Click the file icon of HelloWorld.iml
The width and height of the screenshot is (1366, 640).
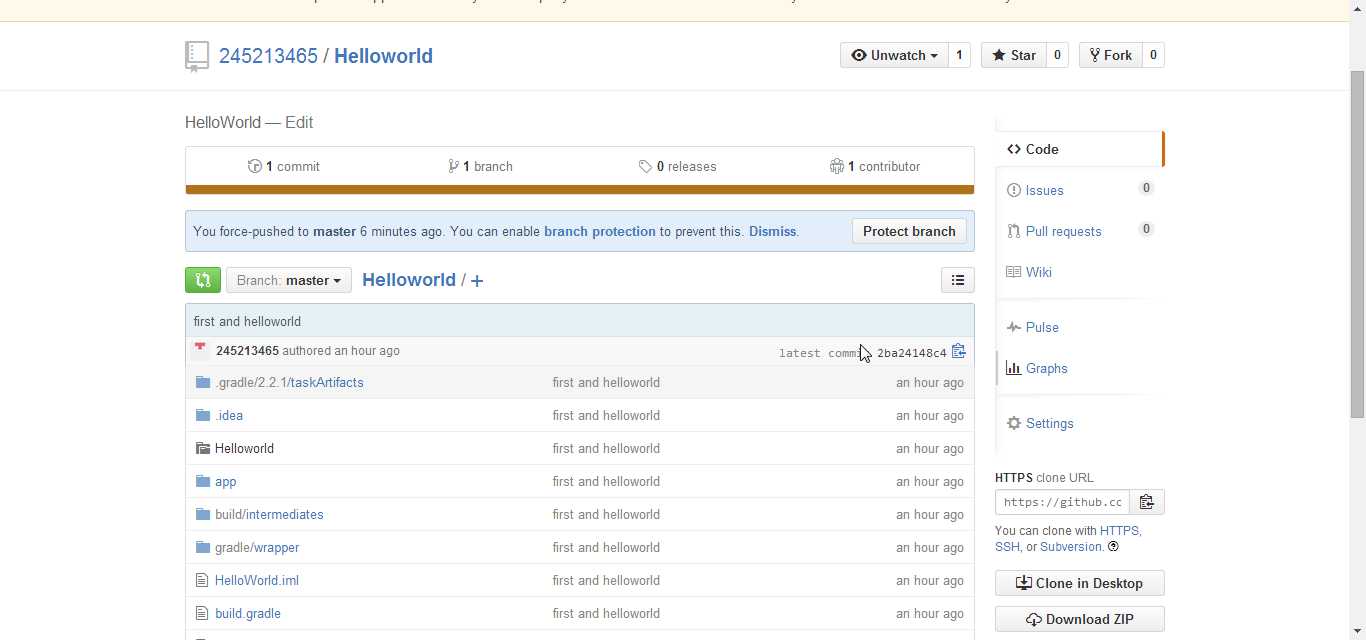click(x=202, y=580)
